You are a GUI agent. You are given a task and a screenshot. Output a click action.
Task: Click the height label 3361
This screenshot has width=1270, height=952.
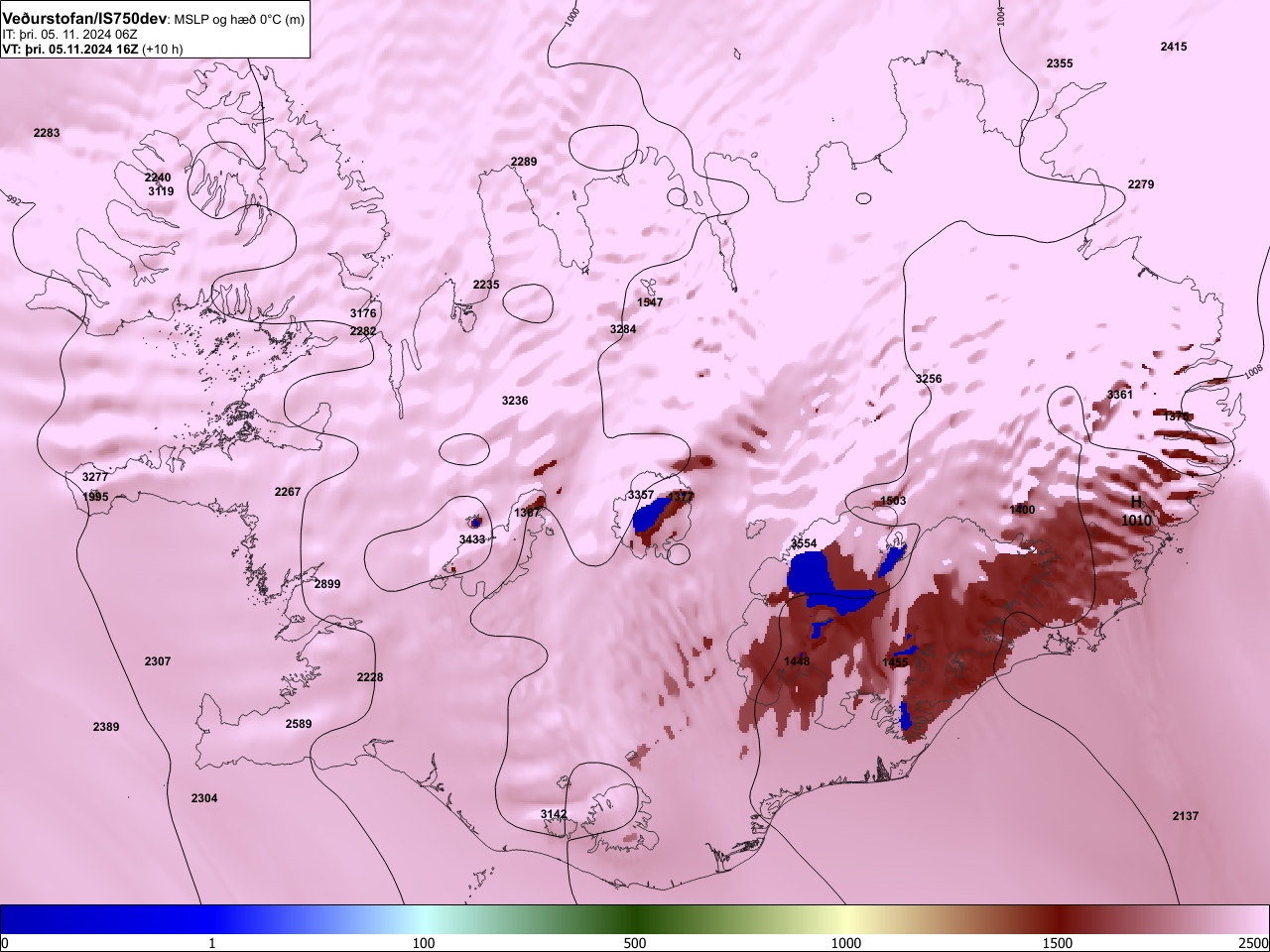(1120, 395)
